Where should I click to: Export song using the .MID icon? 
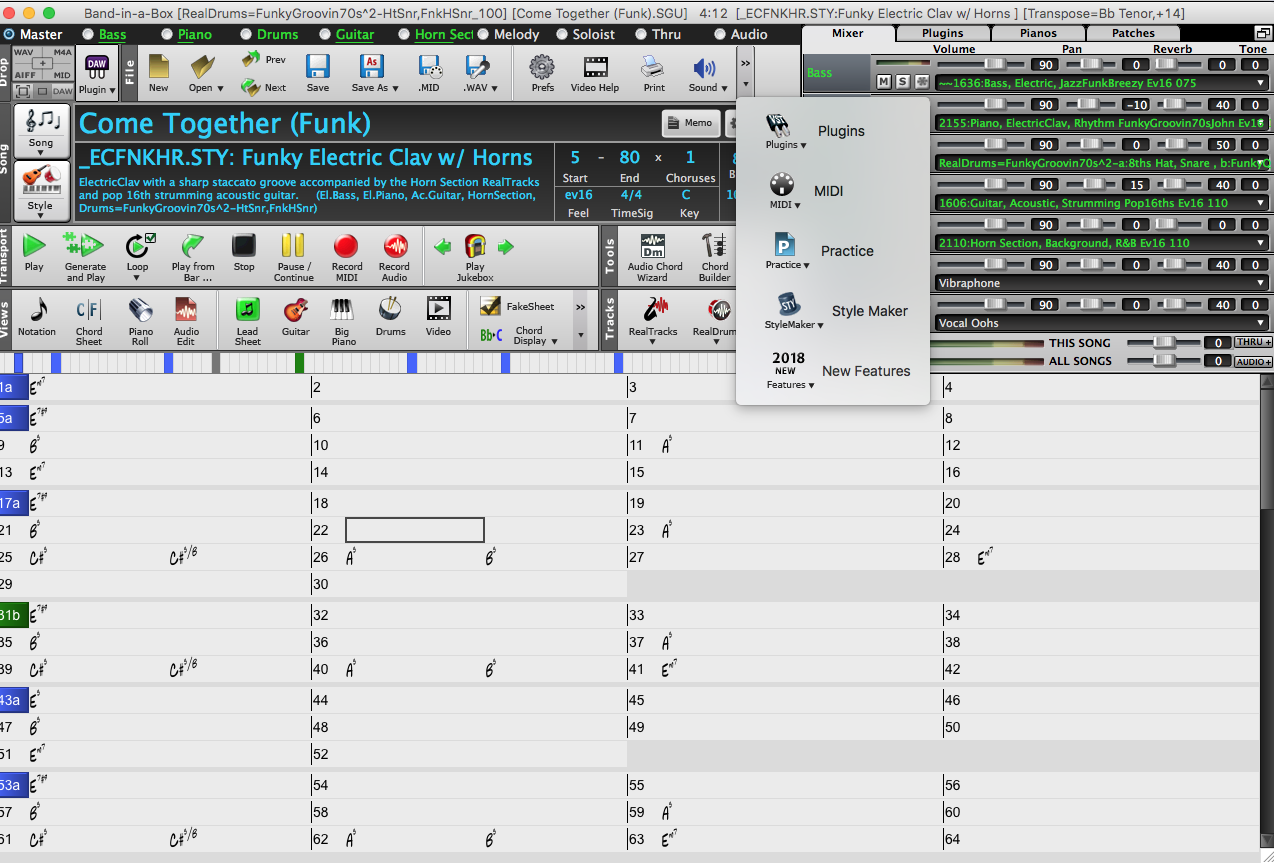pyautogui.click(x=430, y=72)
